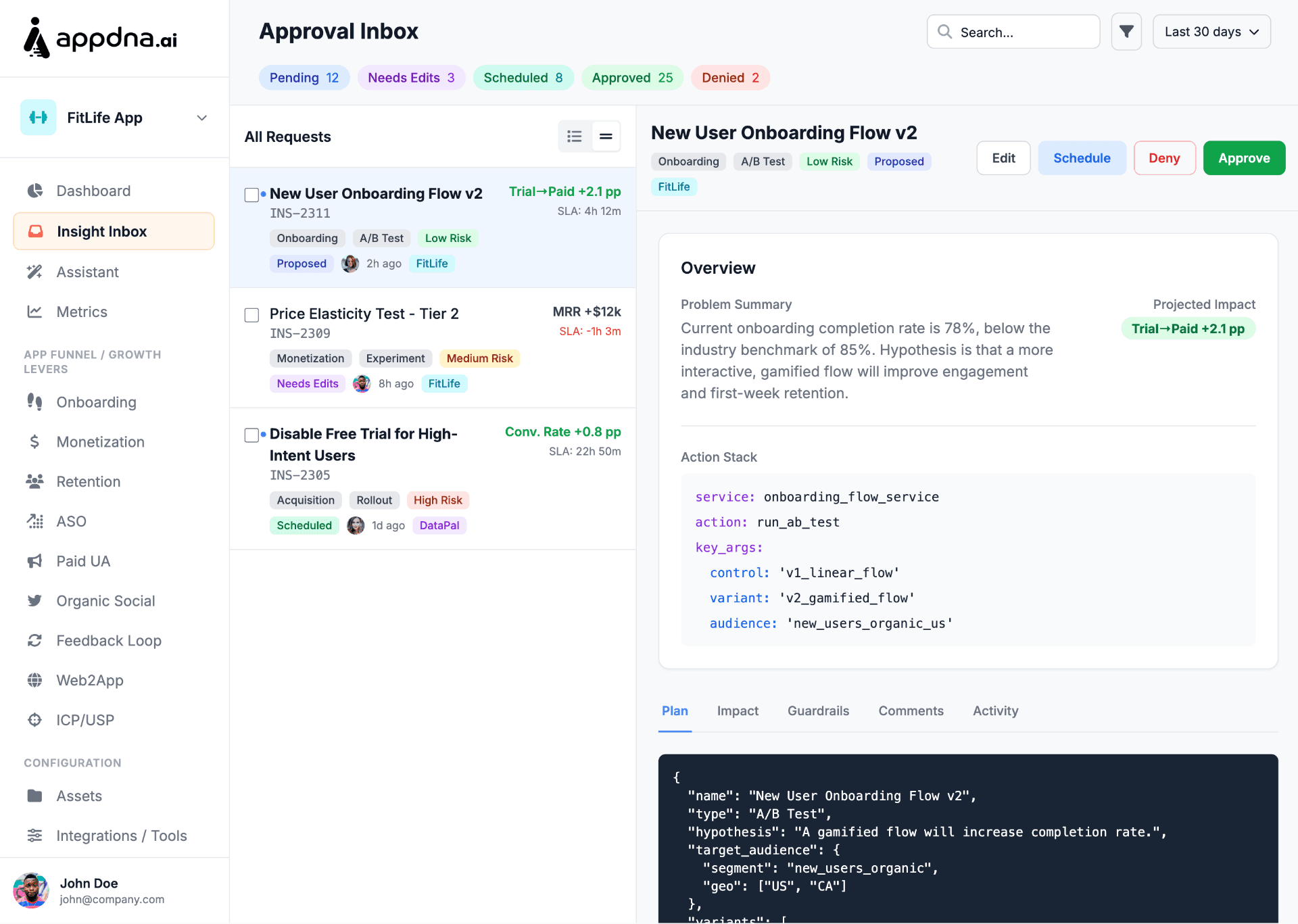
Task: Open Assistant magic wand icon
Action: (35, 272)
